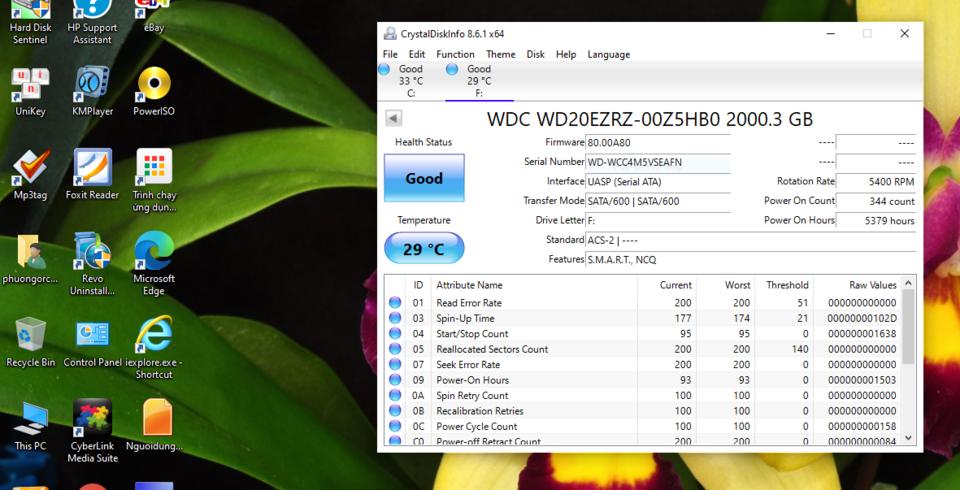This screenshot has height=490, width=960.
Task: Click Power Cycle Count status orb
Action: [395, 426]
